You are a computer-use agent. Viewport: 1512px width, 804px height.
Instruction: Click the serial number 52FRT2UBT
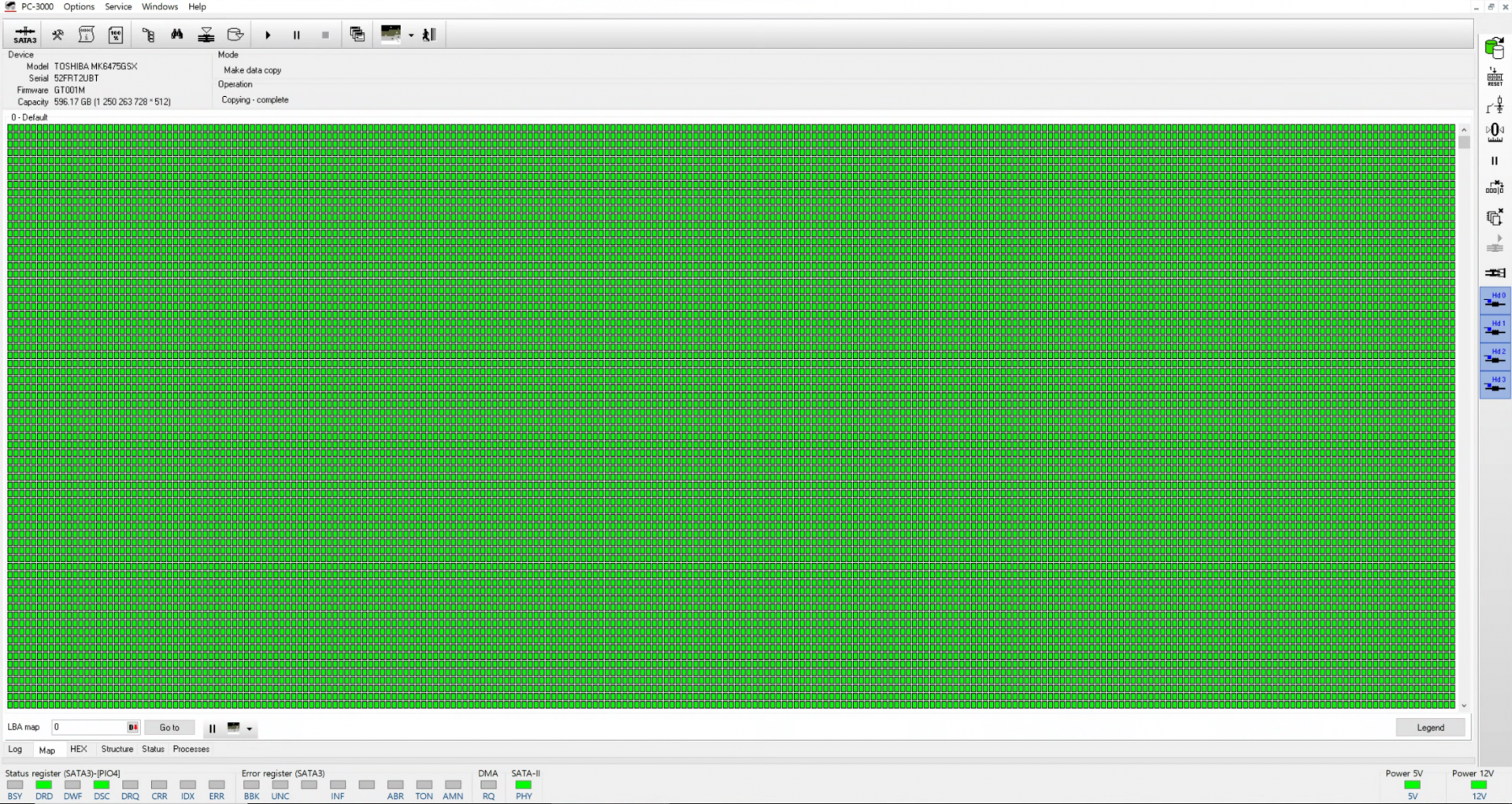click(x=76, y=79)
